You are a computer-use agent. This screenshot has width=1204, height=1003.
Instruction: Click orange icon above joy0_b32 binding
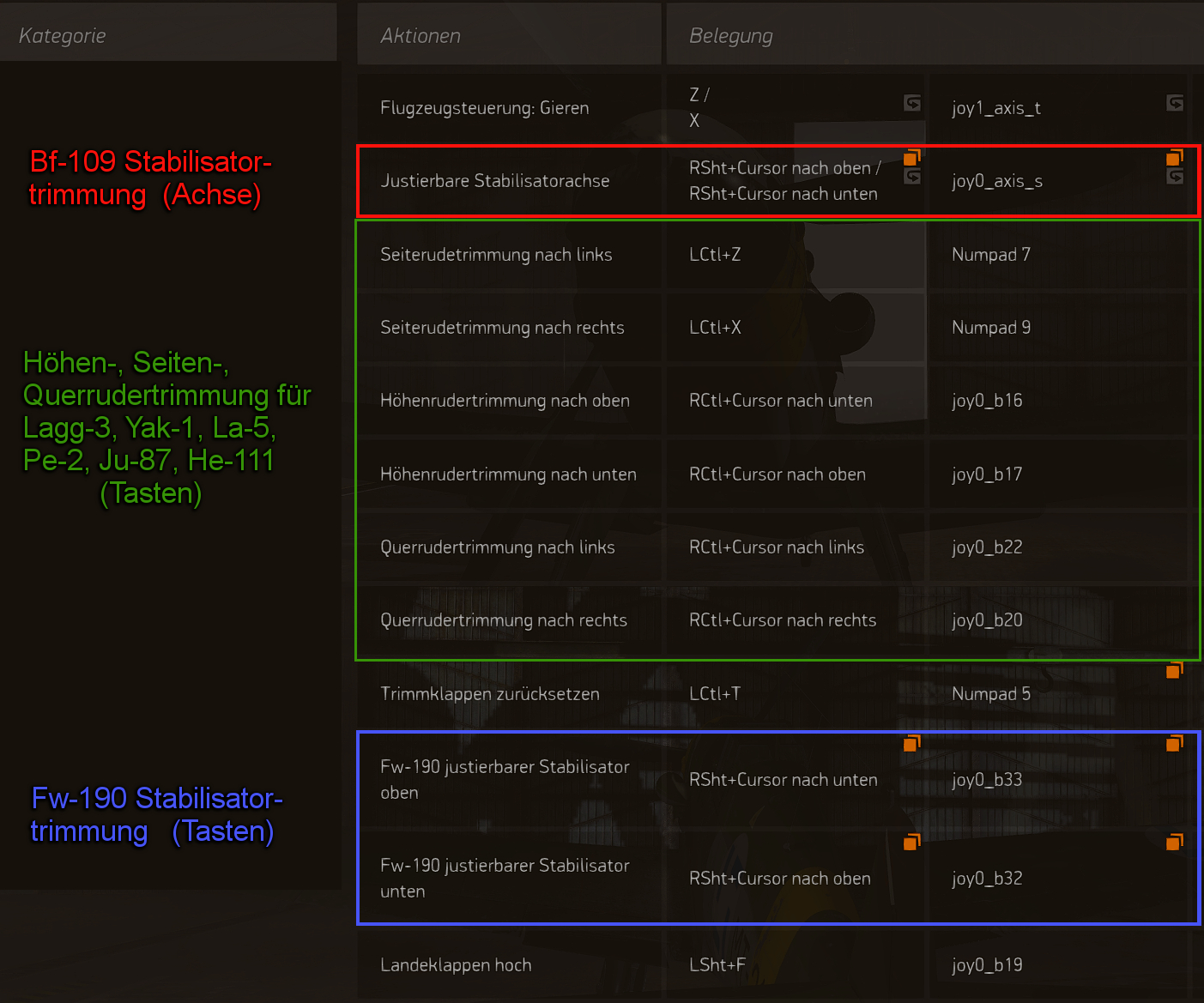[x=1175, y=843]
